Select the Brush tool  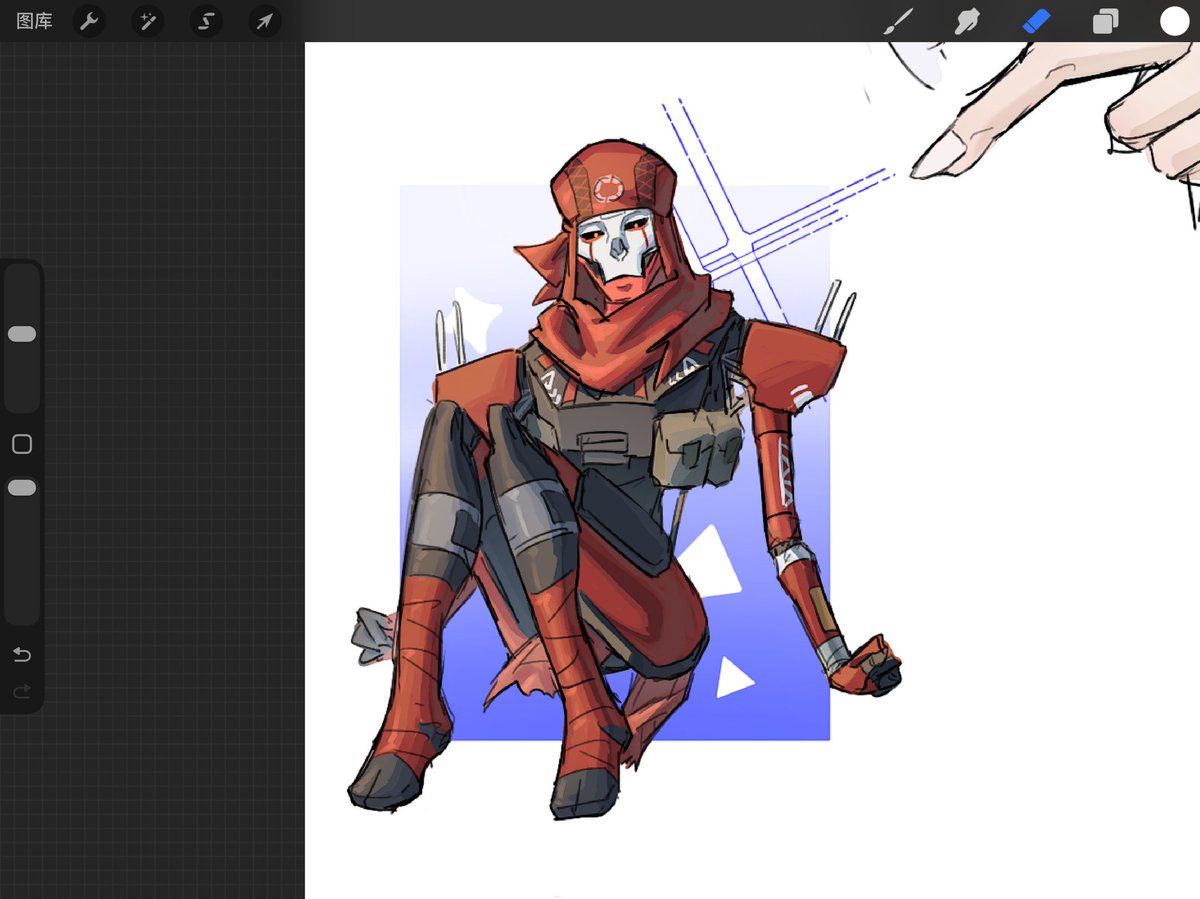[898, 21]
